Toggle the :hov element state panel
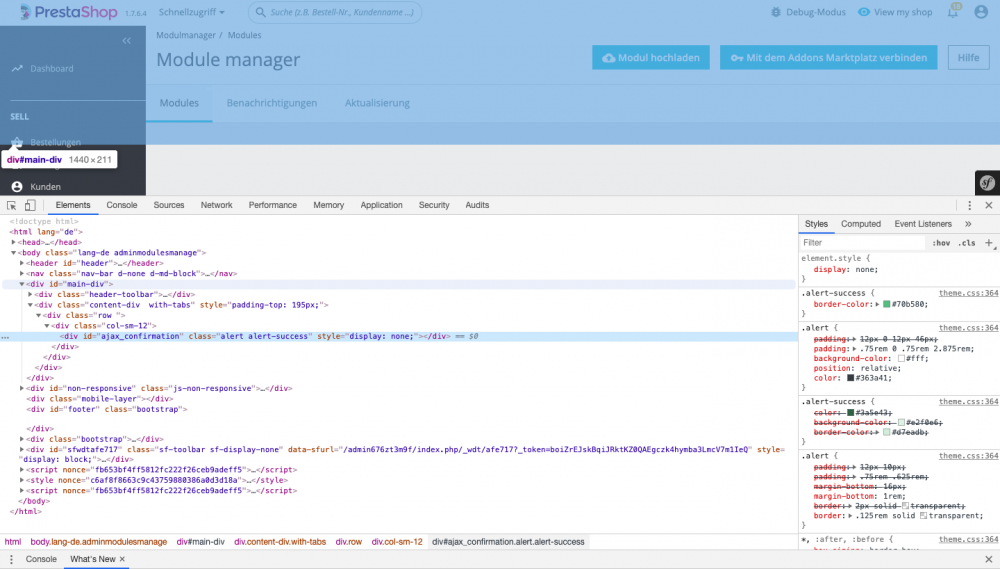 tap(941, 243)
